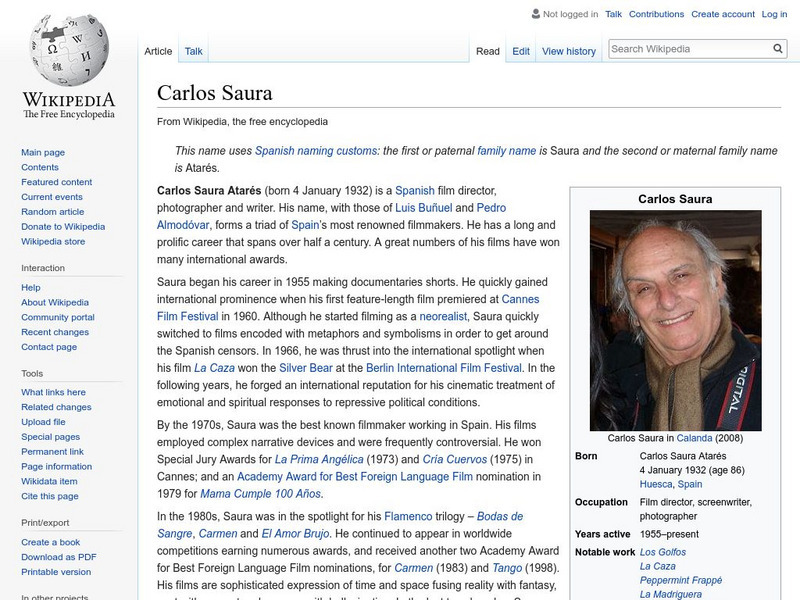Open Special pages
Viewport: 800px width, 600px height.
pyautogui.click(x=51, y=437)
